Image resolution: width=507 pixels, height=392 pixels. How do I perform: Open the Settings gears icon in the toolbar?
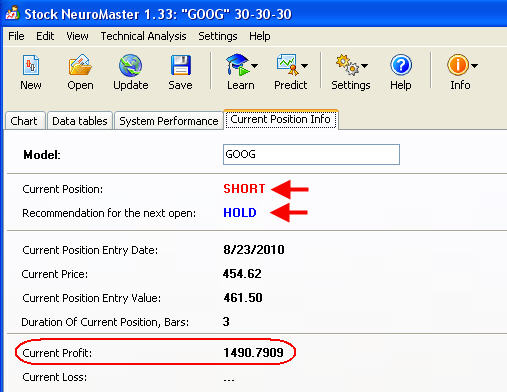tap(347, 65)
